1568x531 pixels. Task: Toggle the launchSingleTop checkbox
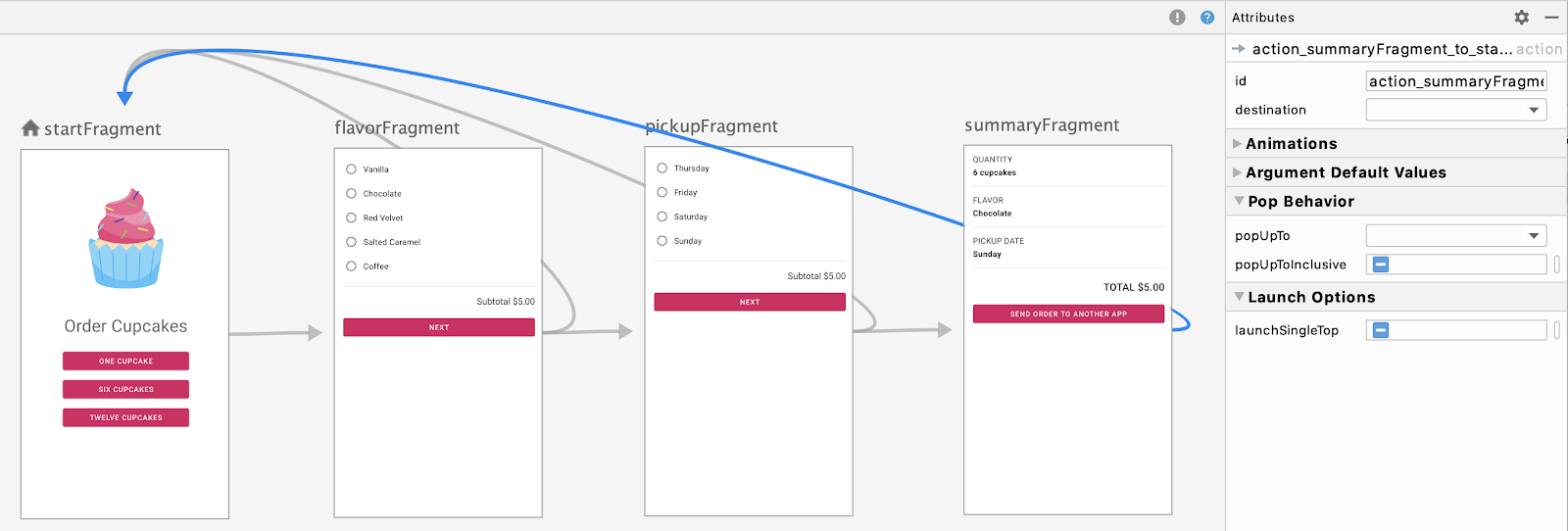click(x=1381, y=330)
